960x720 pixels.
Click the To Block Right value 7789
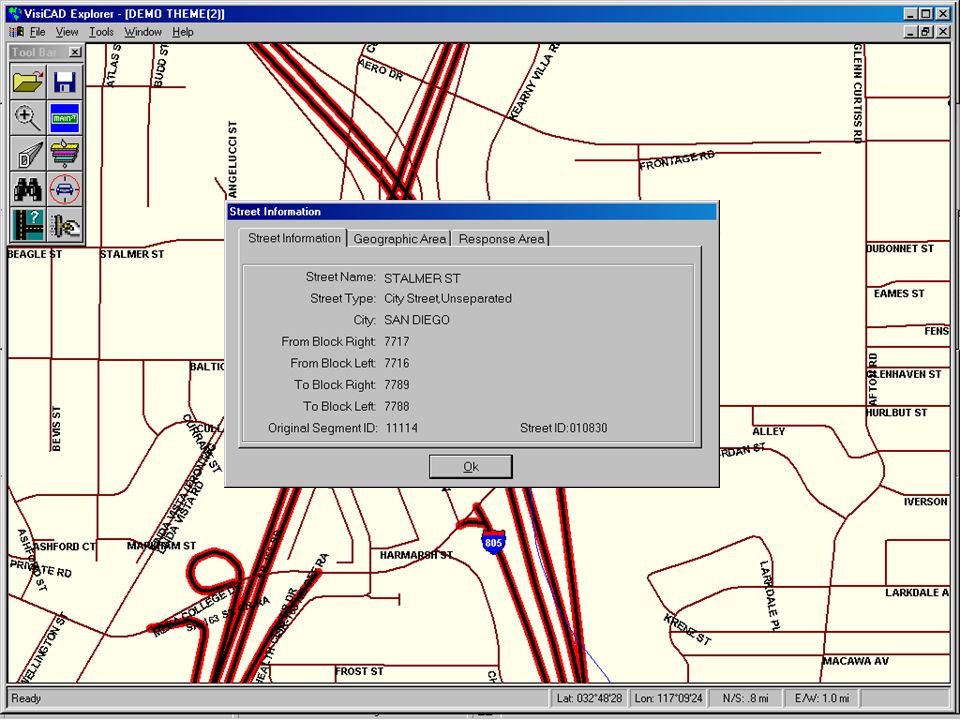tap(397, 384)
